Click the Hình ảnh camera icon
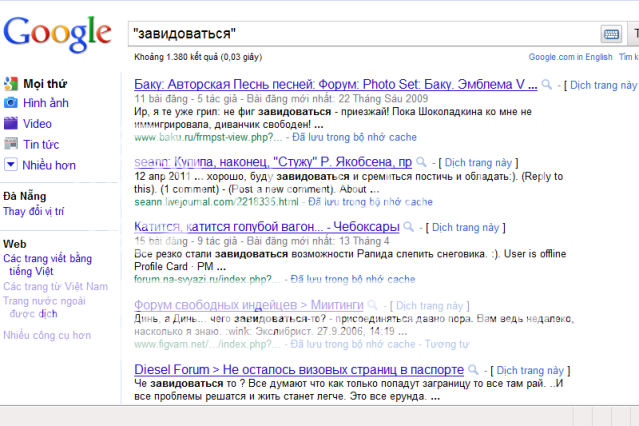This screenshot has height=426, width=639. pyautogui.click(x=10, y=103)
